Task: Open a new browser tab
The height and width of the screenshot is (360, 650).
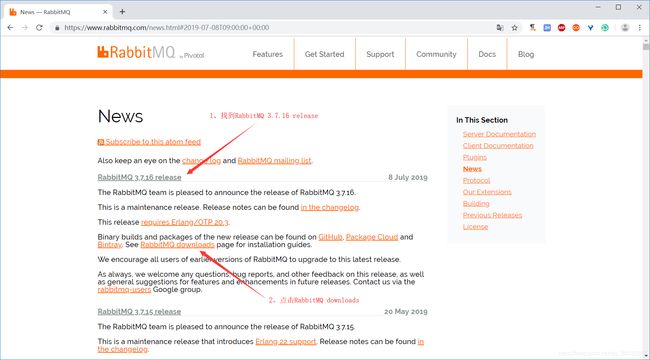Action: (x=122, y=12)
